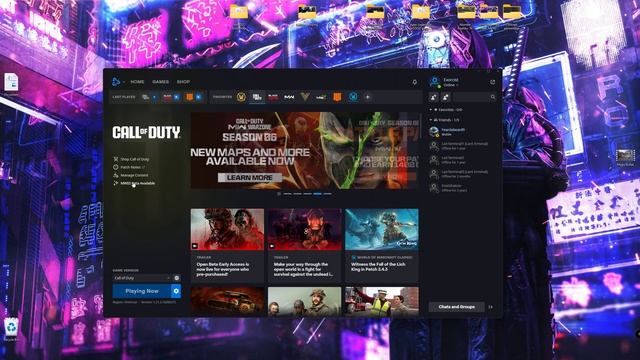Click the MWIII Beta Available link
640x360 pixels.
click(138, 183)
